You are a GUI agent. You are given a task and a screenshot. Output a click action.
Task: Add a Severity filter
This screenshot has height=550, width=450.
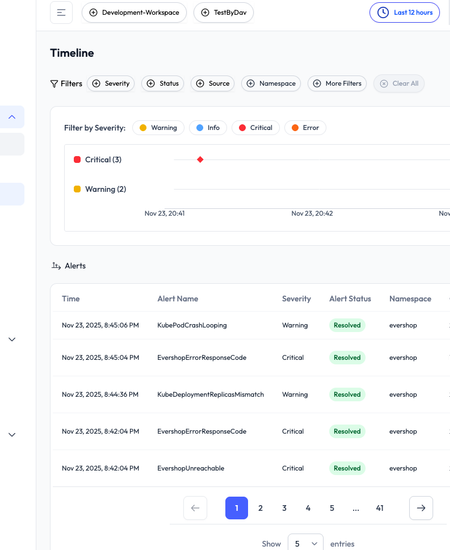pyautogui.click(x=110, y=83)
